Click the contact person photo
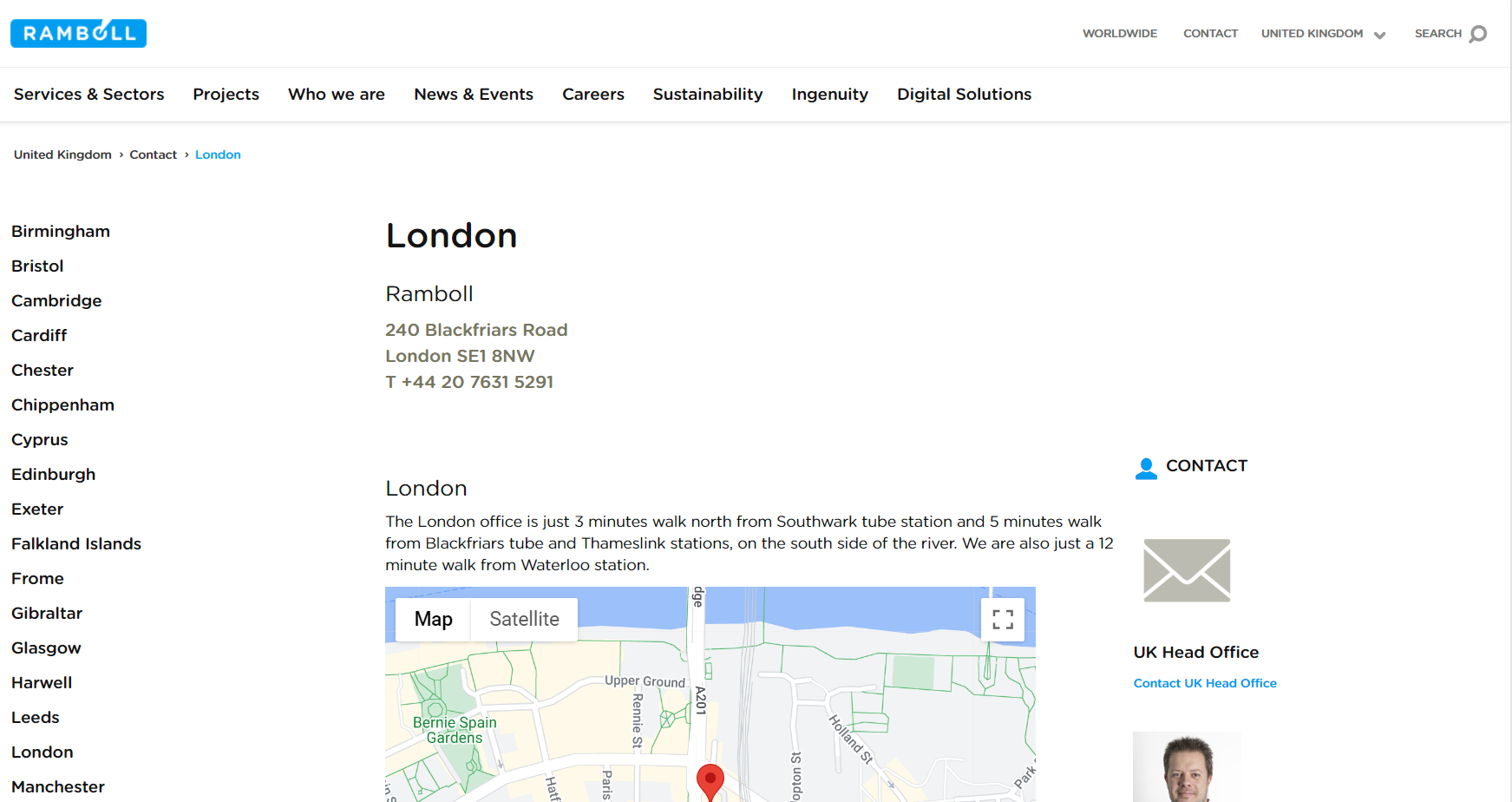This screenshot has width=1512, height=802. click(x=1187, y=766)
